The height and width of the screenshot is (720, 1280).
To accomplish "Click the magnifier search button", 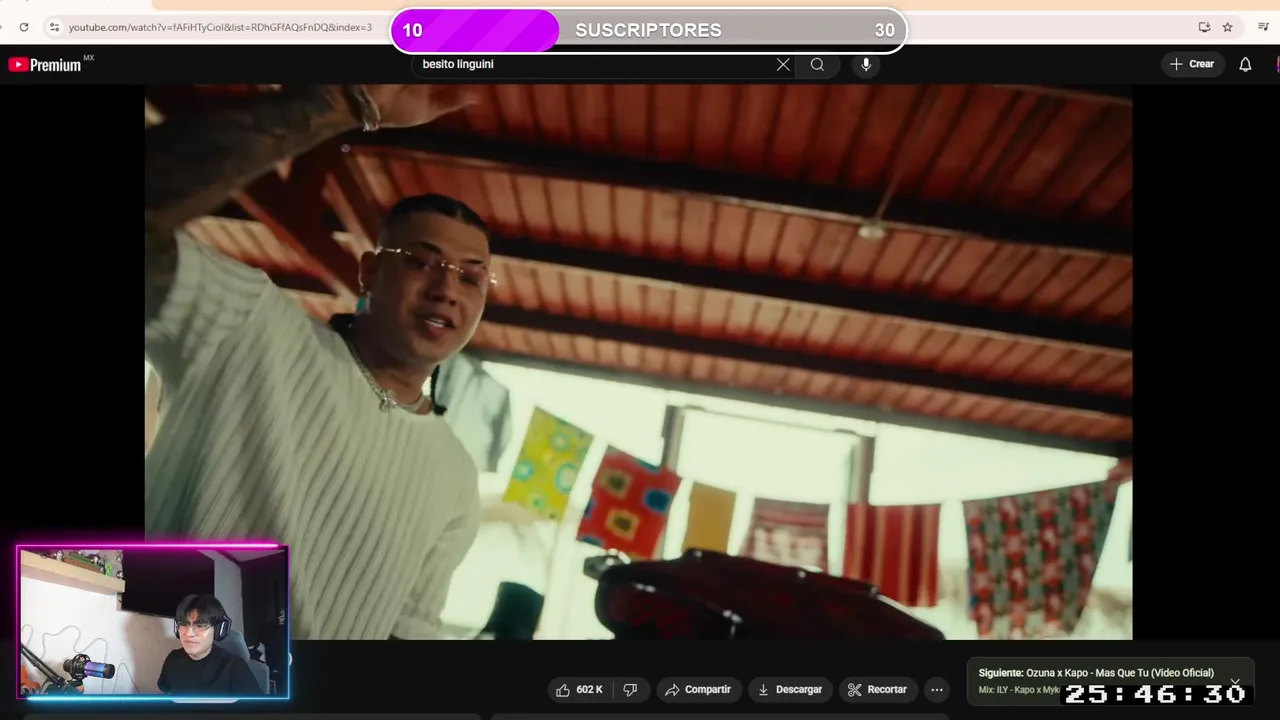I will (x=817, y=64).
